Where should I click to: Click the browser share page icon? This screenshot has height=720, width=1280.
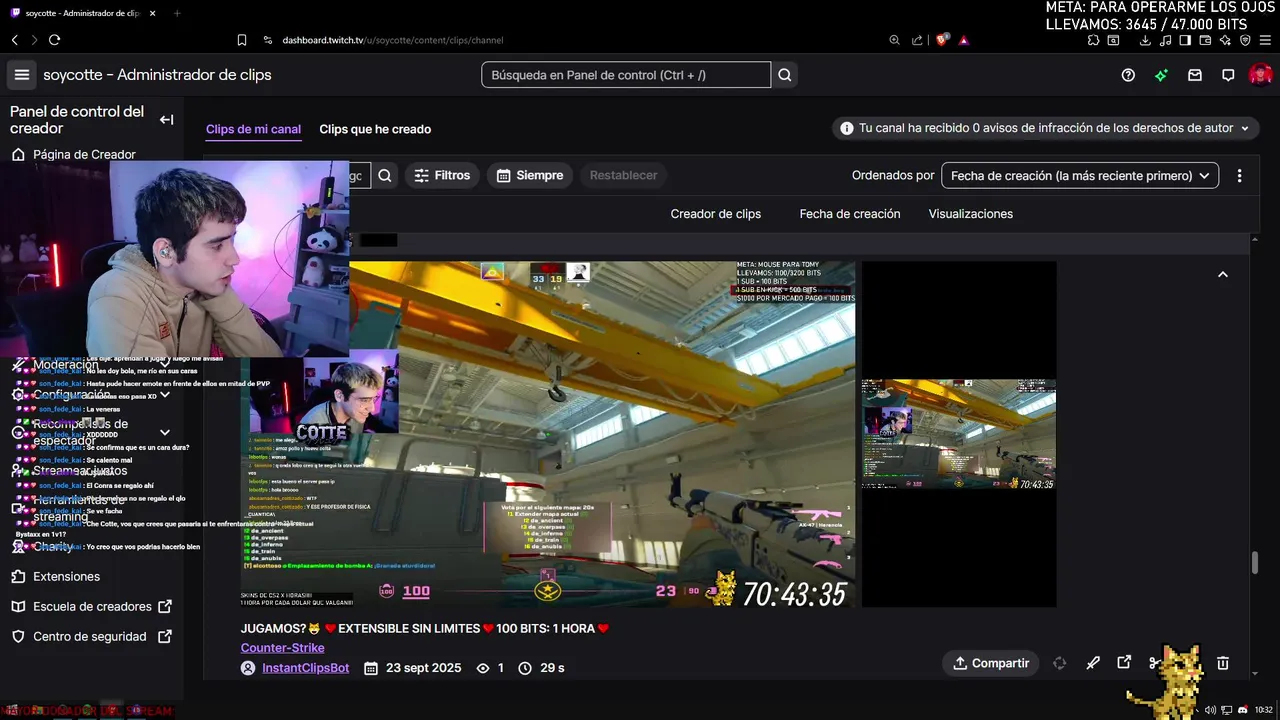(x=917, y=40)
